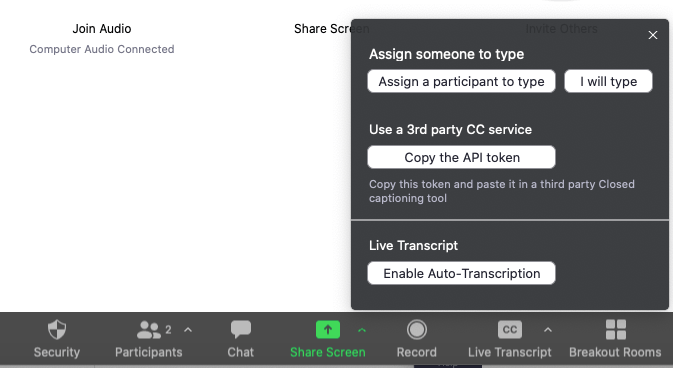Open the Breakout Rooms grid icon
Image resolution: width=673 pixels, height=368 pixels.
tap(615, 330)
